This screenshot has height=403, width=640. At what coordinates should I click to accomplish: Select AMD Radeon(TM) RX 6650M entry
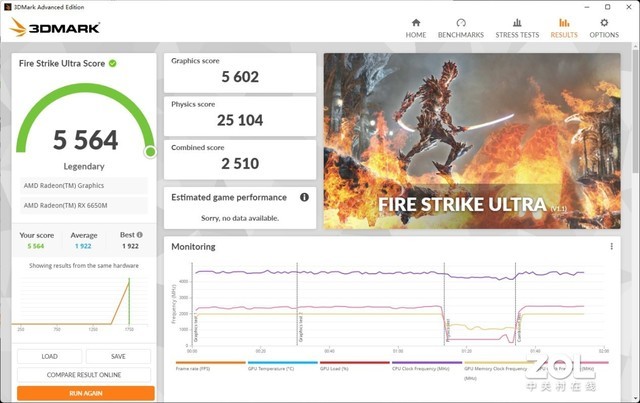84,205
